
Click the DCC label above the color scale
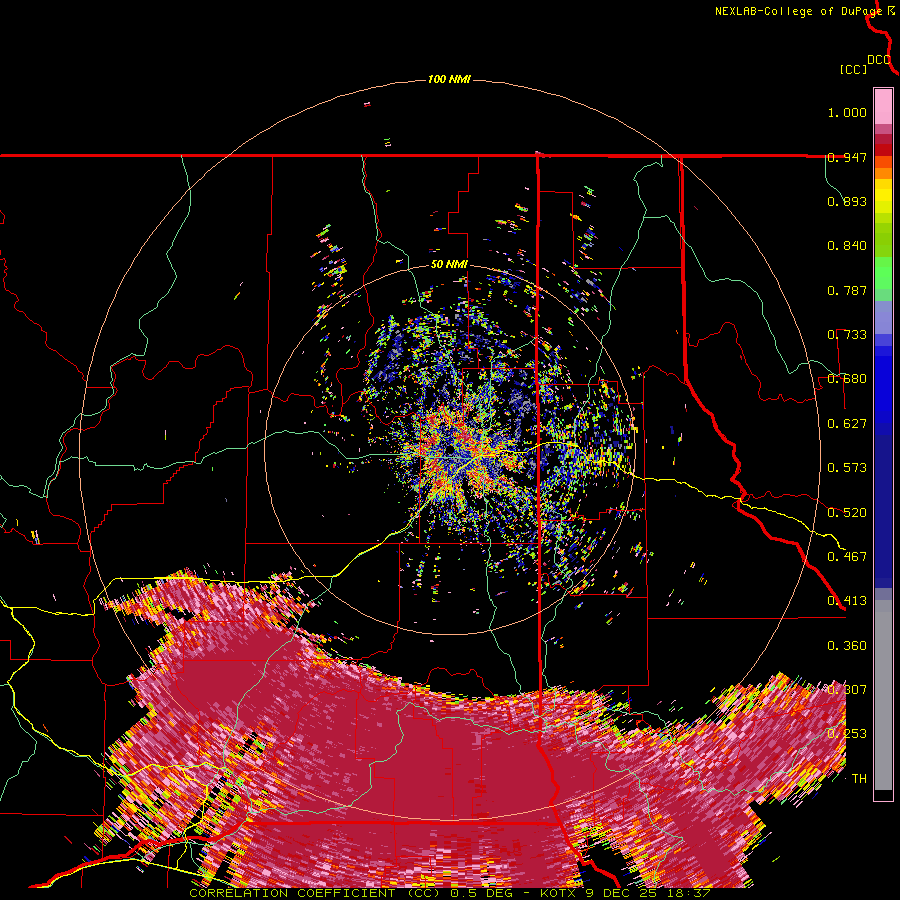click(879, 60)
